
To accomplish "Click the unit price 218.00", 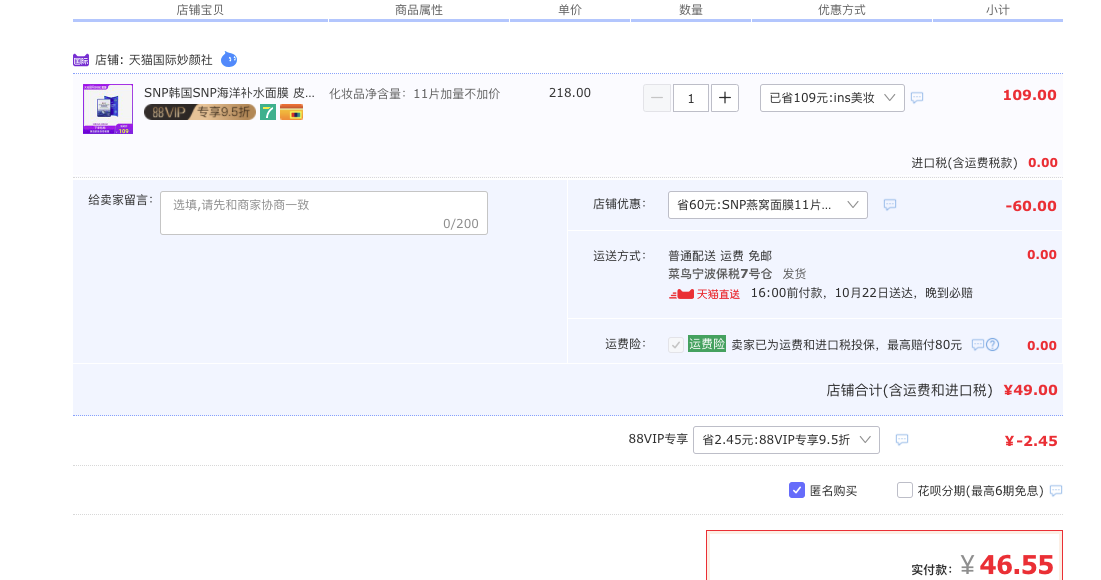I will pyautogui.click(x=569, y=93).
